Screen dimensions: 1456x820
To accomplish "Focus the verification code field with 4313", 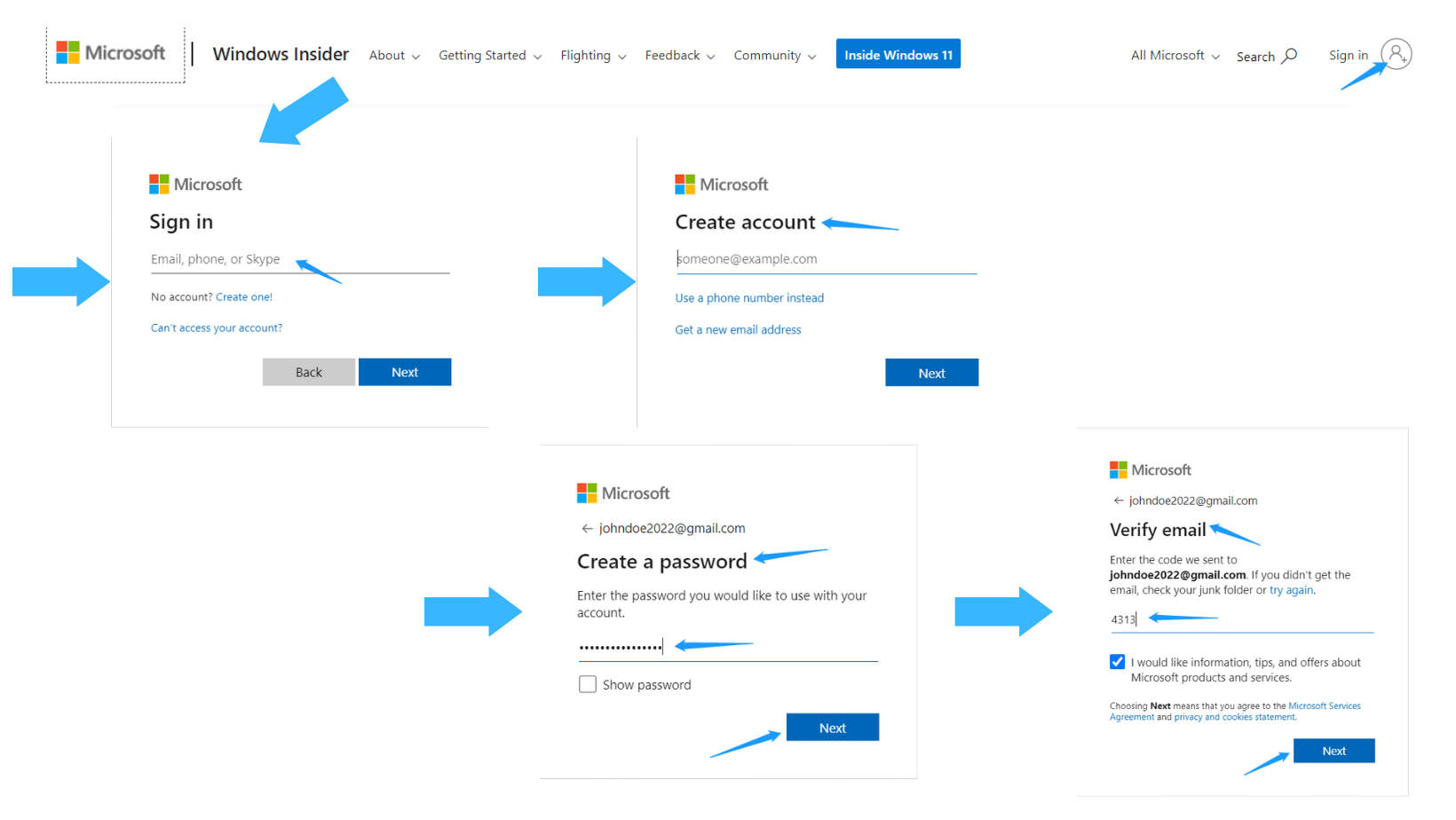I will click(x=1241, y=619).
